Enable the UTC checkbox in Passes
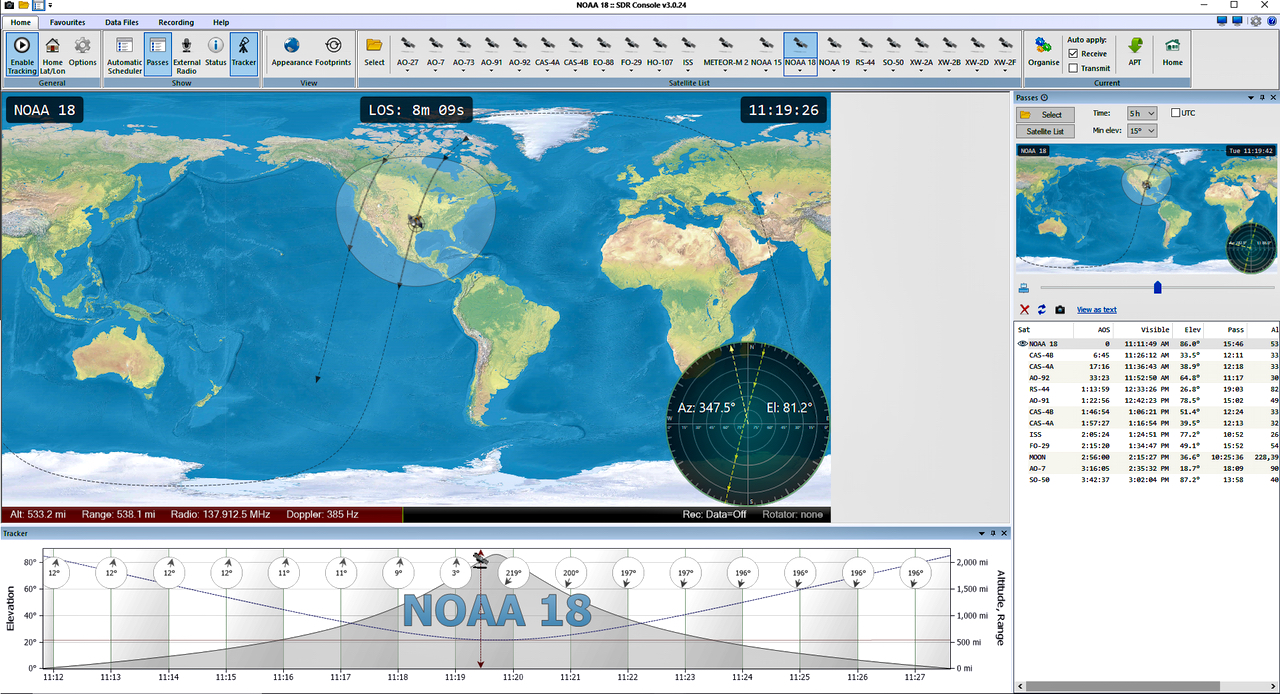This screenshot has height=694, width=1280. tap(1175, 113)
